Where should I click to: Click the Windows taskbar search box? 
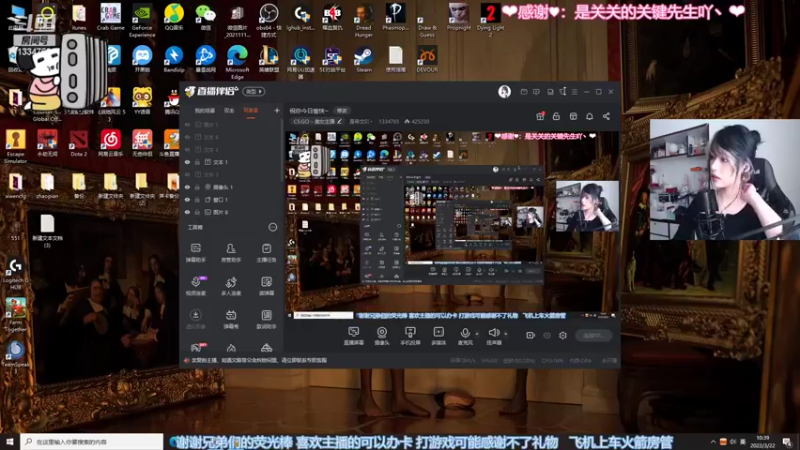(92, 441)
